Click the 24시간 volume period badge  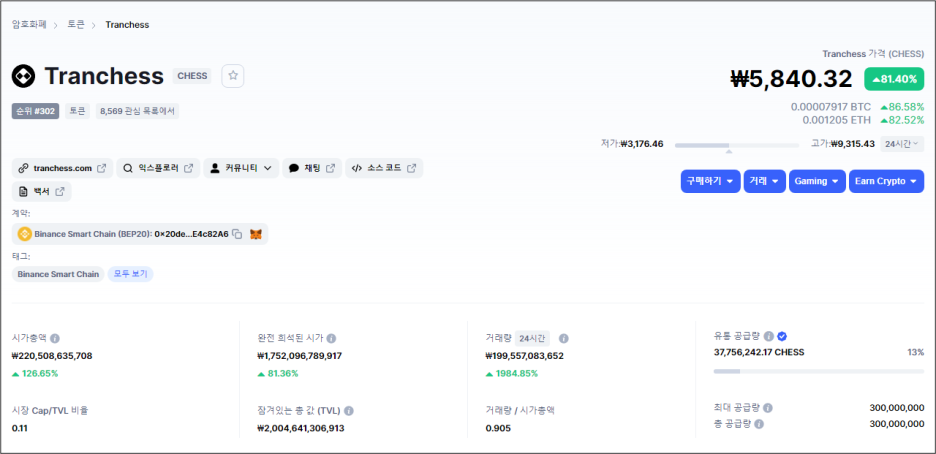pyautogui.click(x=532, y=338)
